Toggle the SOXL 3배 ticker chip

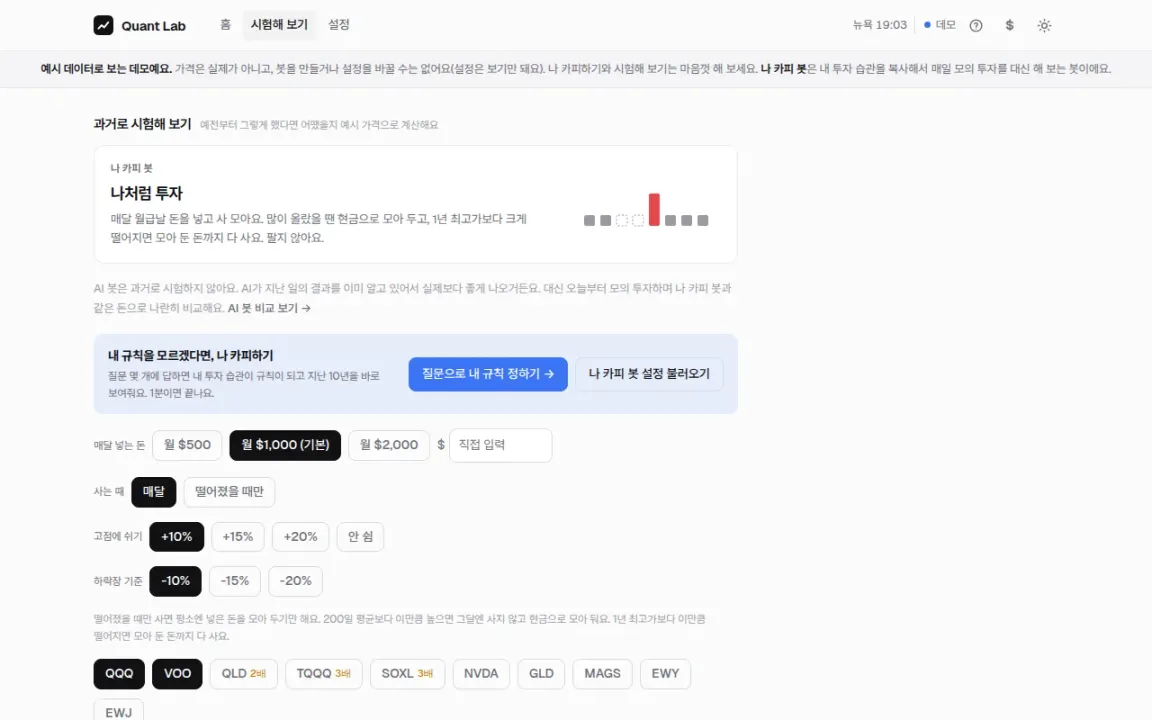coord(408,674)
